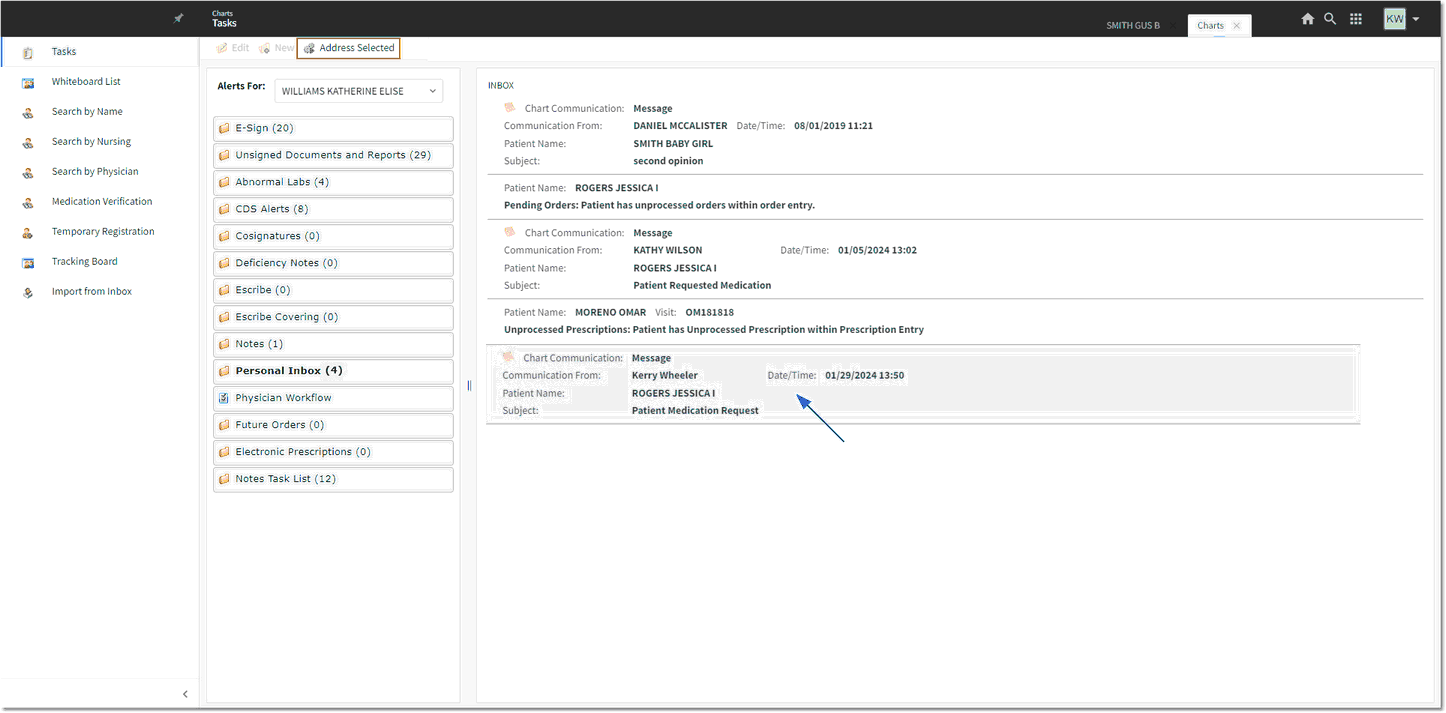Image resolution: width=1446 pixels, height=713 pixels.
Task: Open the Abnormal Labs (4) folder
Action: pyautogui.click(x=333, y=182)
